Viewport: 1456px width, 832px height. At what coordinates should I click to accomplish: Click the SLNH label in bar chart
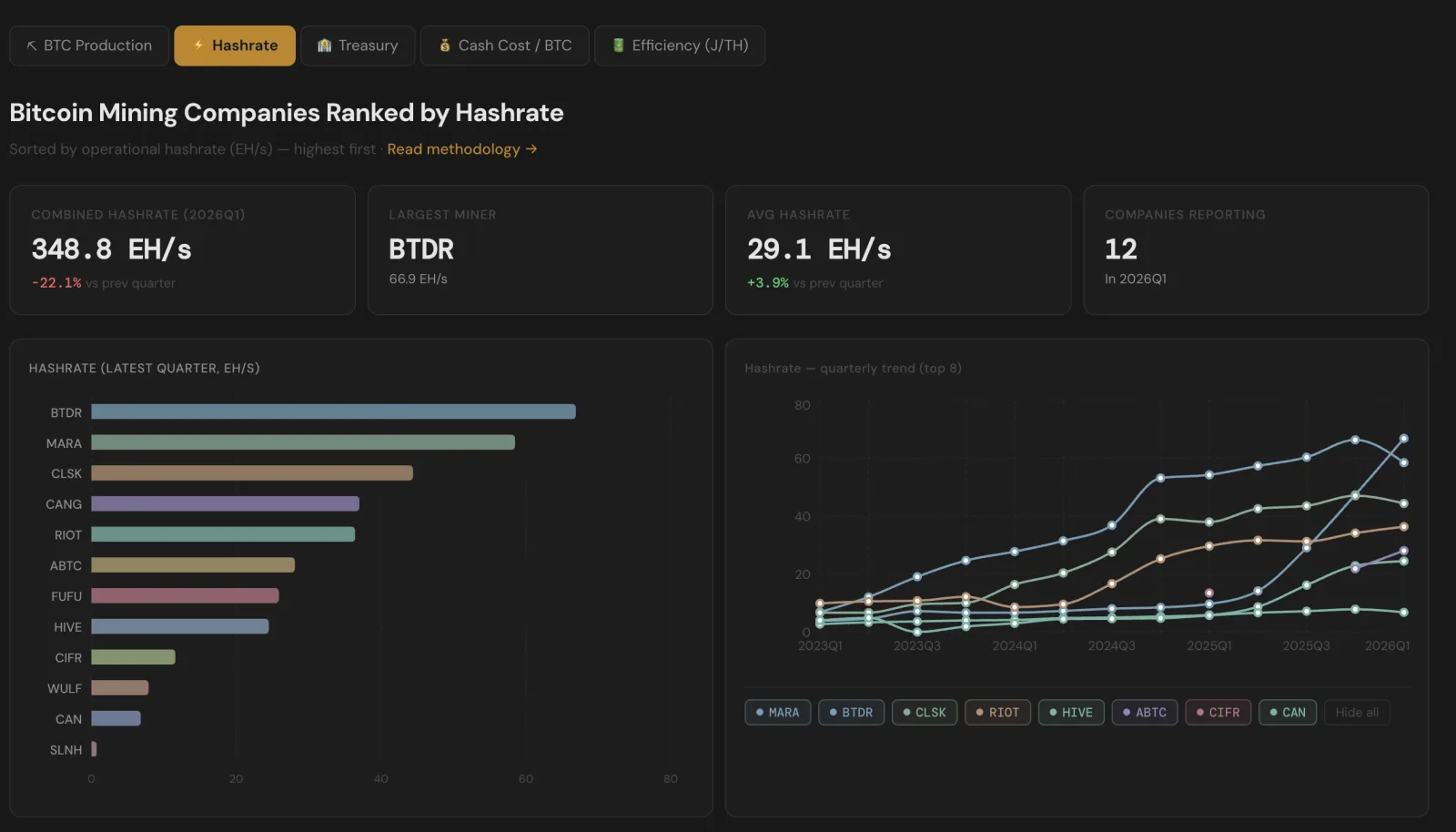pyautogui.click(x=66, y=750)
